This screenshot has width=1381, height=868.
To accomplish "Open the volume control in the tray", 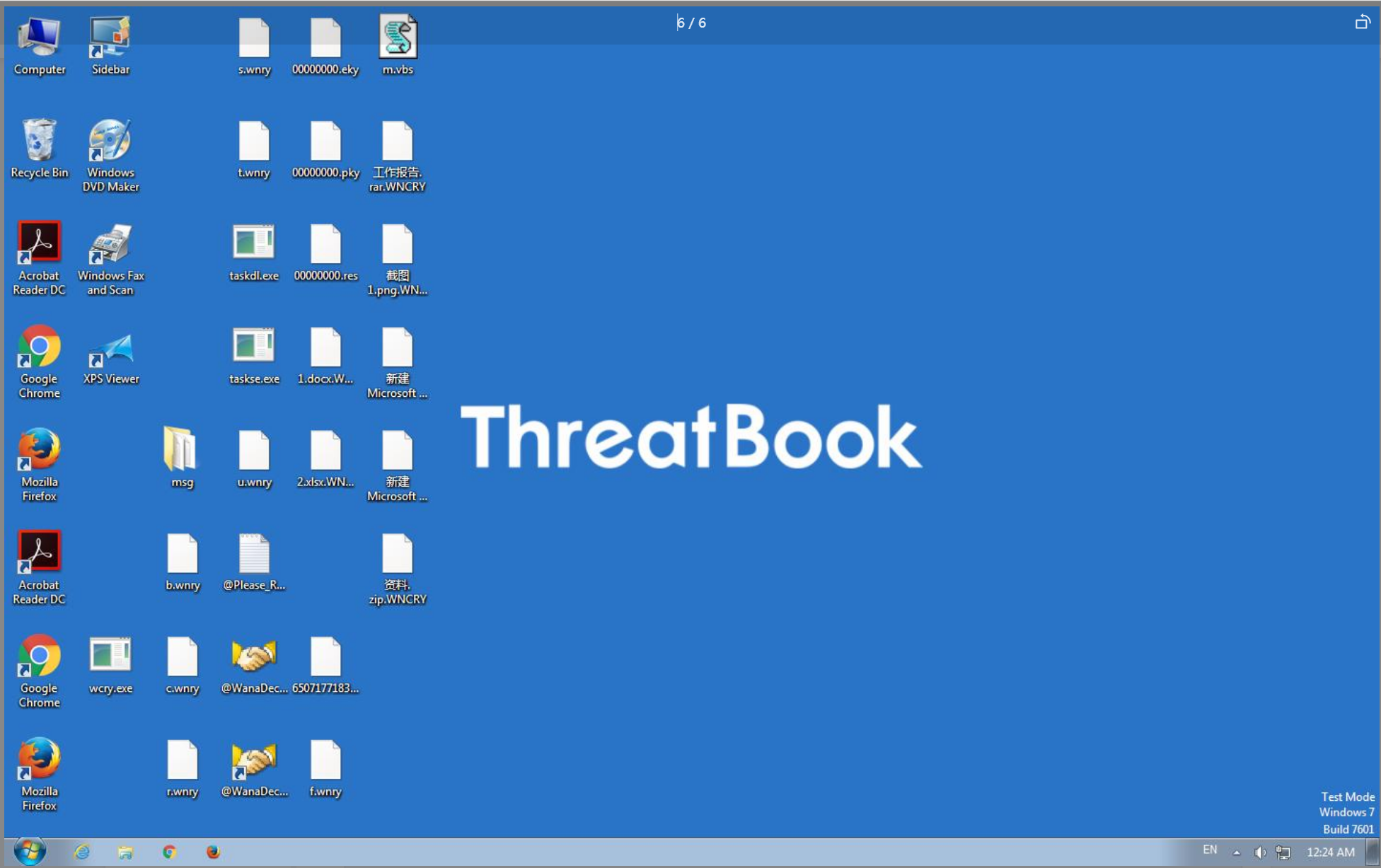I will [1260, 852].
